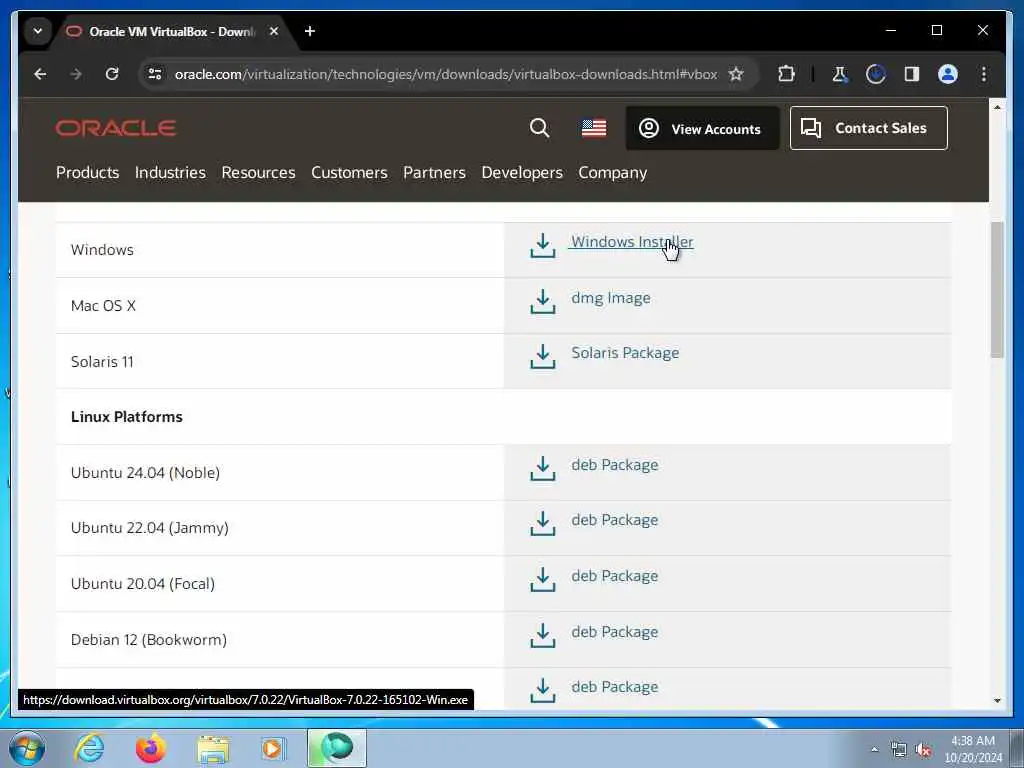Click the "Debian 12 (Bookworm)" label
The image size is (1024, 768).
pyautogui.click(x=149, y=640)
